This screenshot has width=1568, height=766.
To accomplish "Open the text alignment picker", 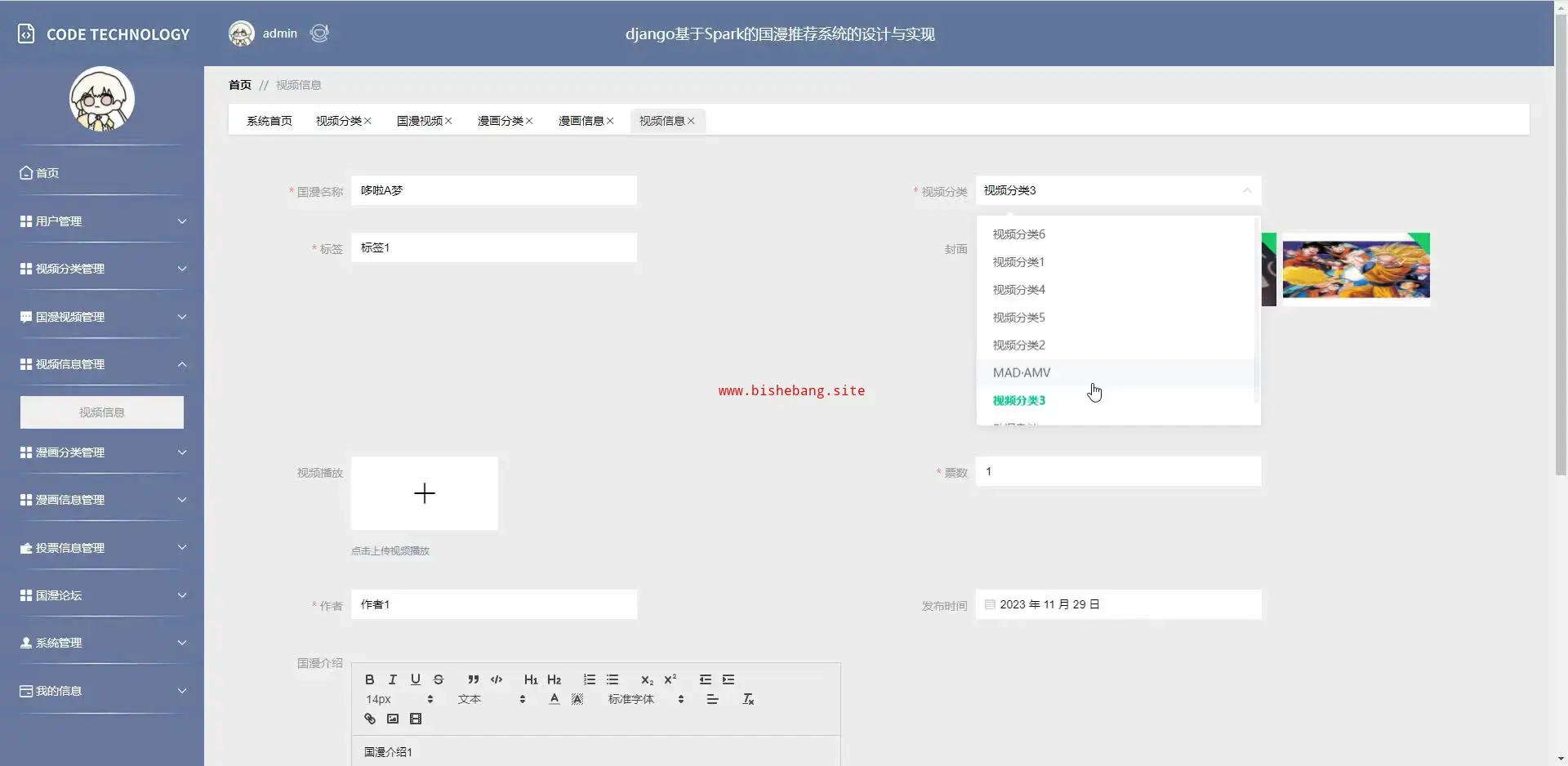I will coord(713,699).
